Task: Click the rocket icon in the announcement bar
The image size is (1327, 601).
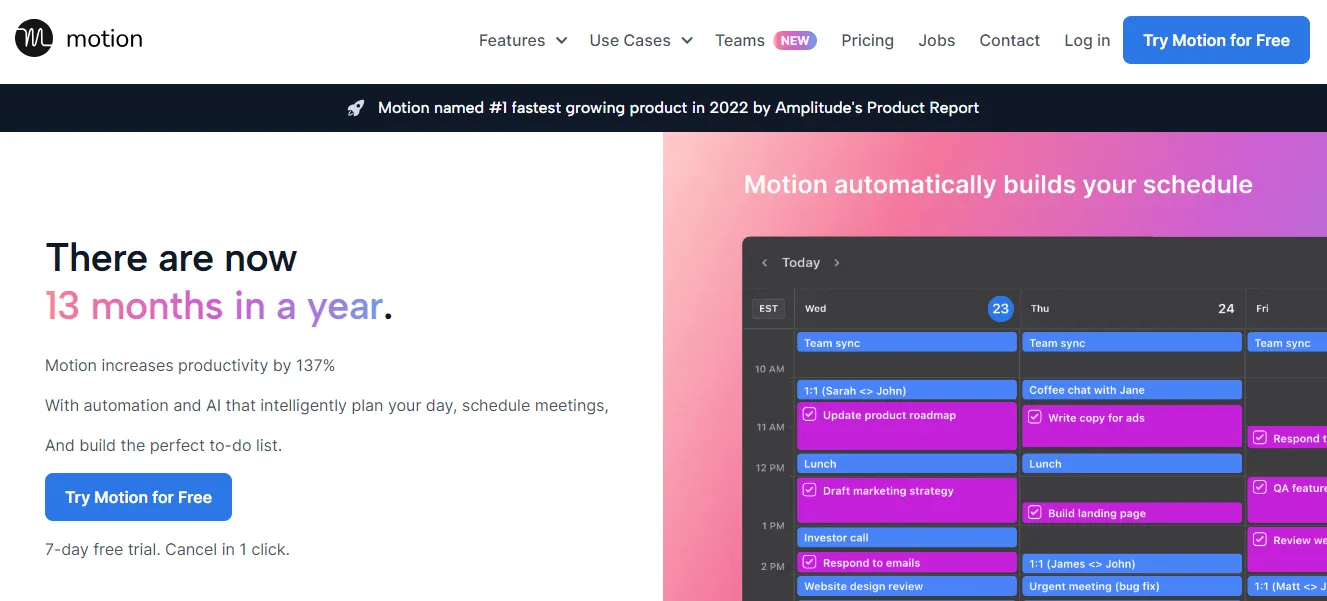Action: pyautogui.click(x=356, y=108)
